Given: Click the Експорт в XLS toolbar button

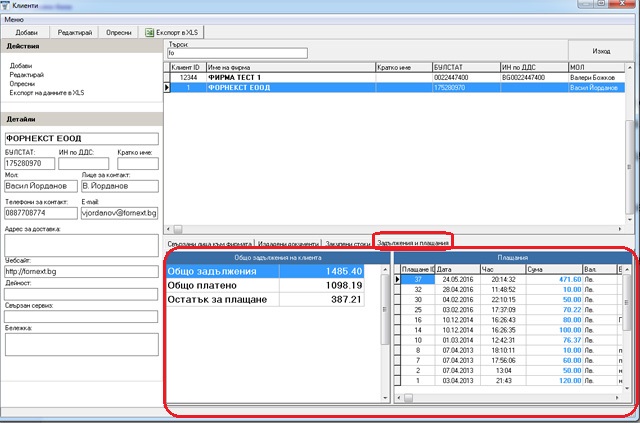Looking at the screenshot, I should coord(172,32).
